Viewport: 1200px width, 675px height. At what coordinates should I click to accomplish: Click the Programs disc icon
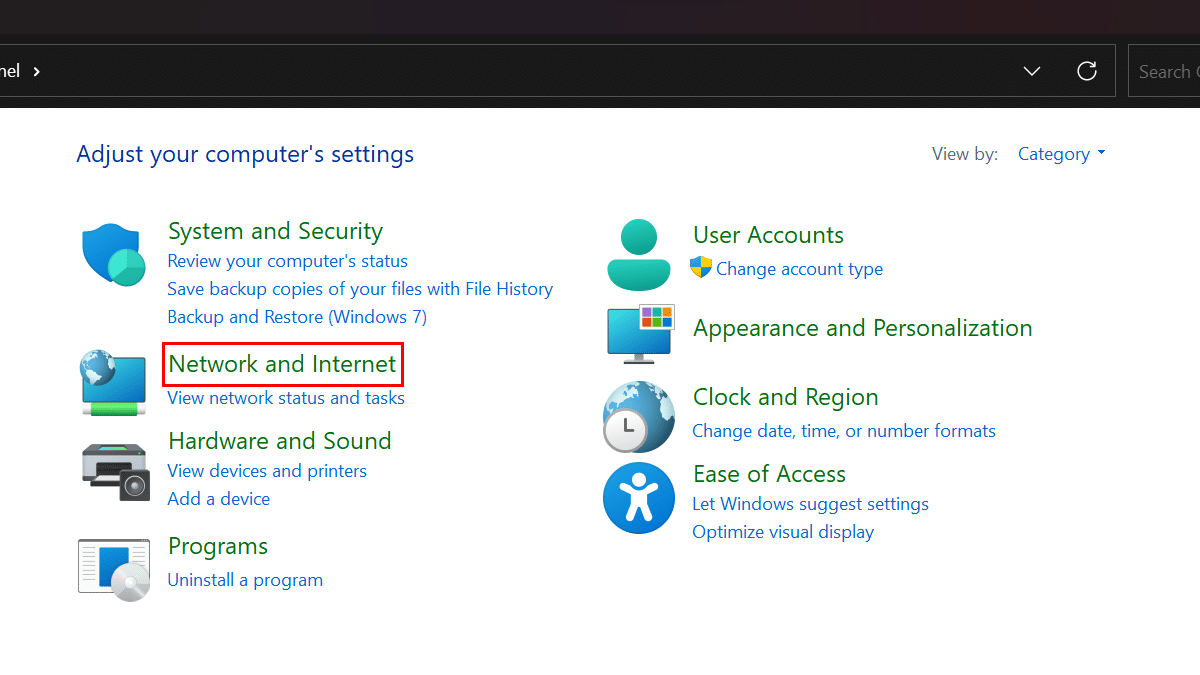point(114,569)
